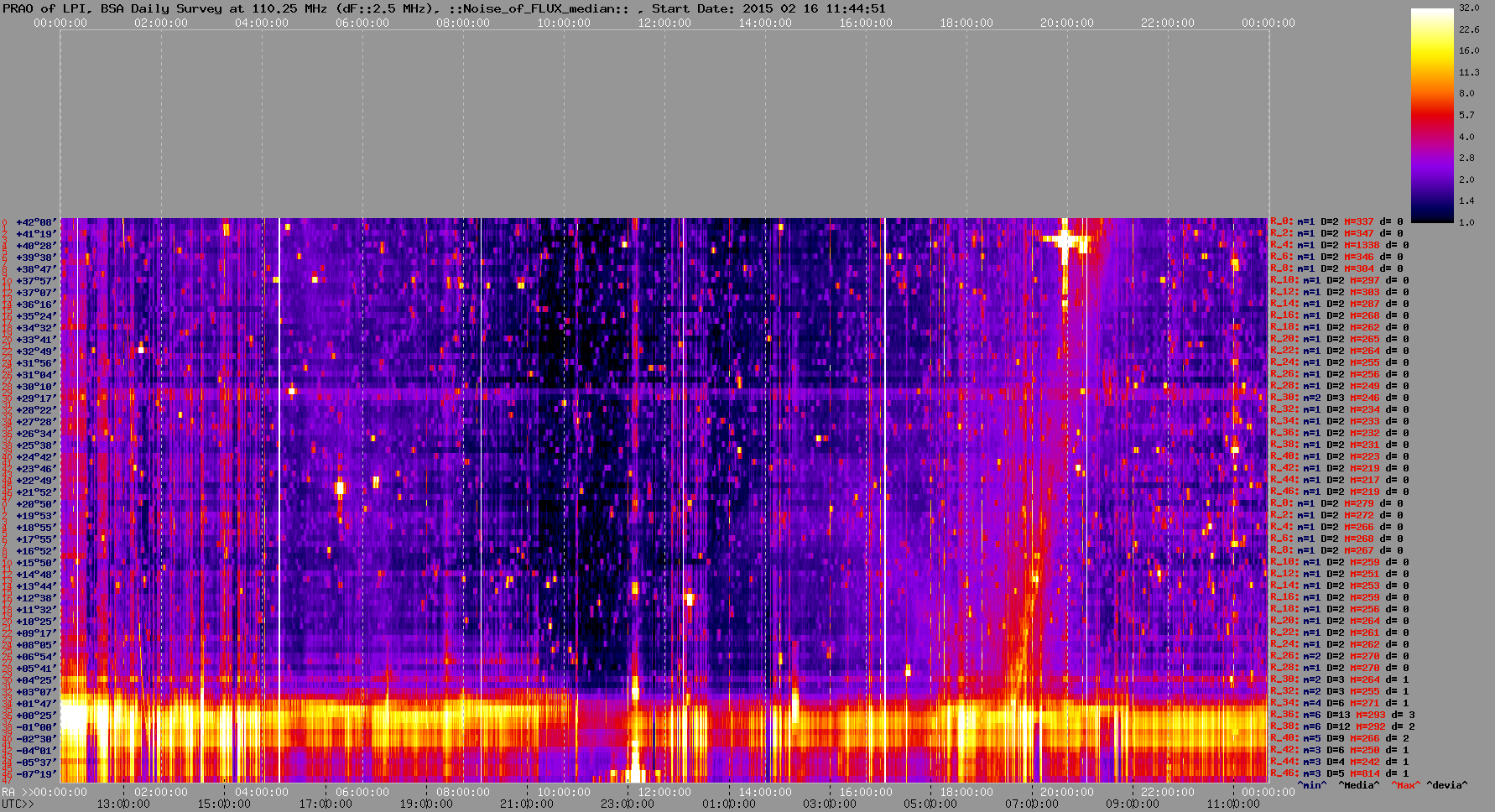Screen dimensions: 1495x812
Task: Click the 5.7 value on color scale
Action: coord(1466,115)
